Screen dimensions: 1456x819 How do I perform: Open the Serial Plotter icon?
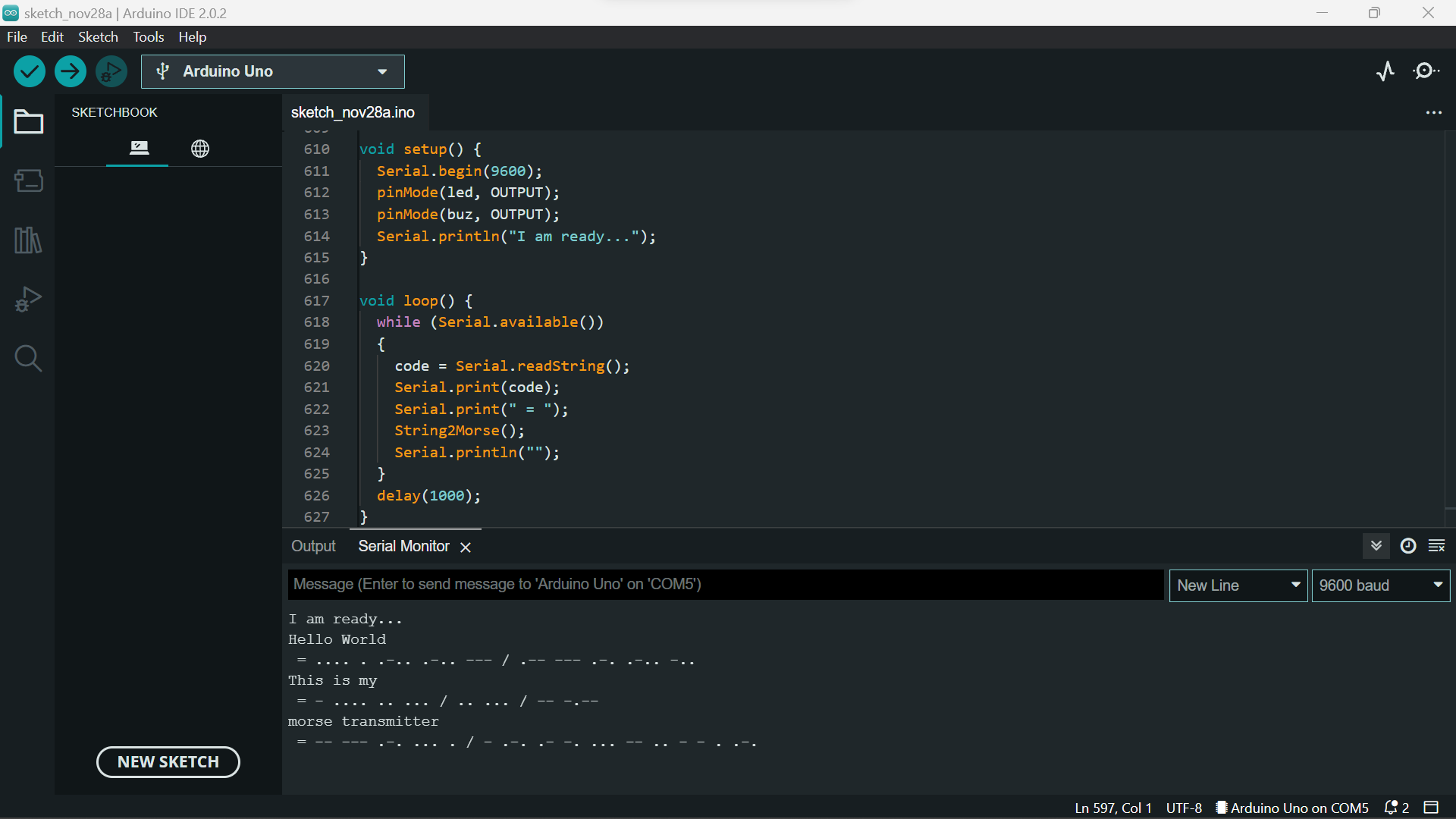tap(1385, 71)
